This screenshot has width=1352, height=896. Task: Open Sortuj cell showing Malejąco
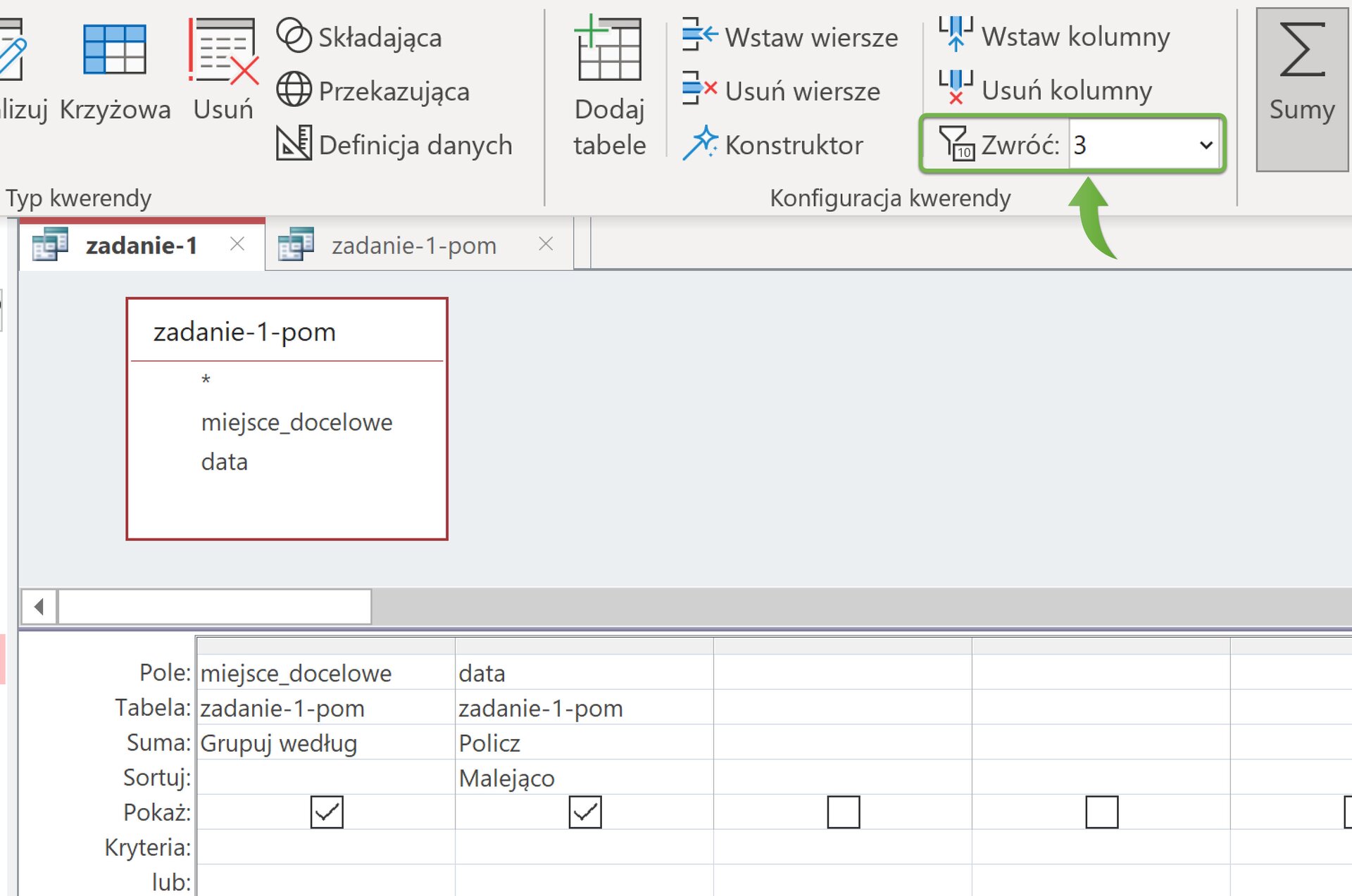[x=583, y=778]
